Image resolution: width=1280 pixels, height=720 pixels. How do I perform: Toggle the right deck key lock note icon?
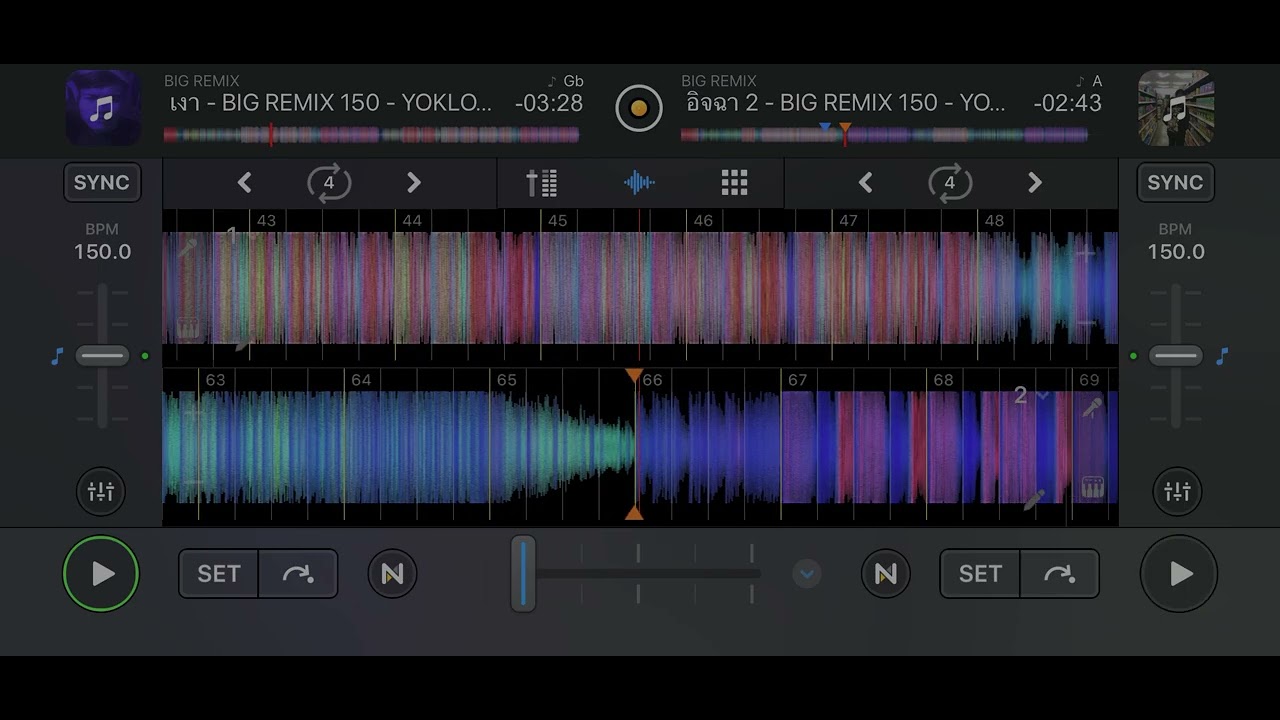click(1221, 356)
